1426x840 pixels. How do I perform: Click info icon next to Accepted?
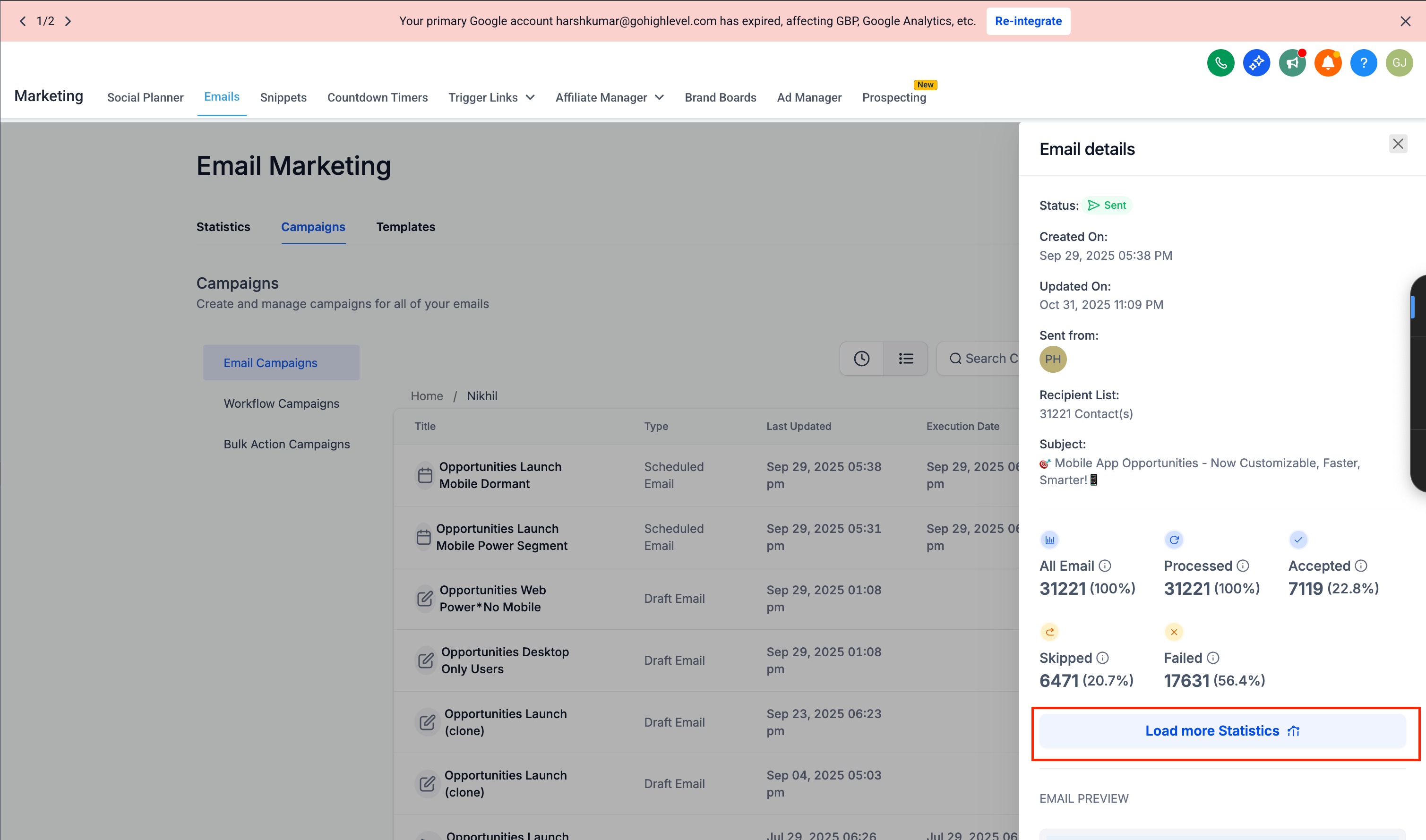coord(1361,566)
